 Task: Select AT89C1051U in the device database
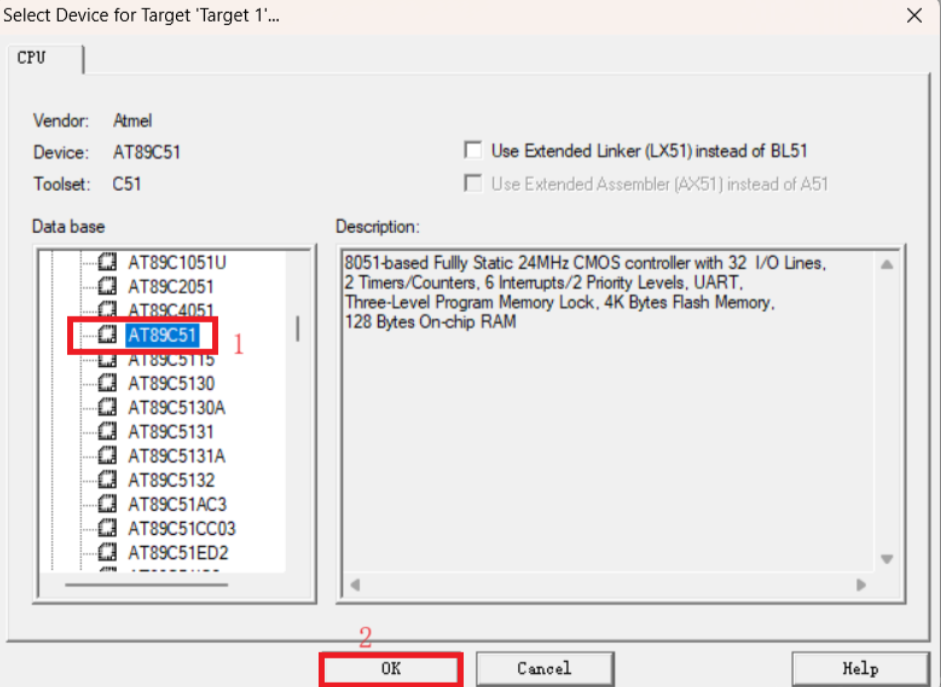coord(177,263)
